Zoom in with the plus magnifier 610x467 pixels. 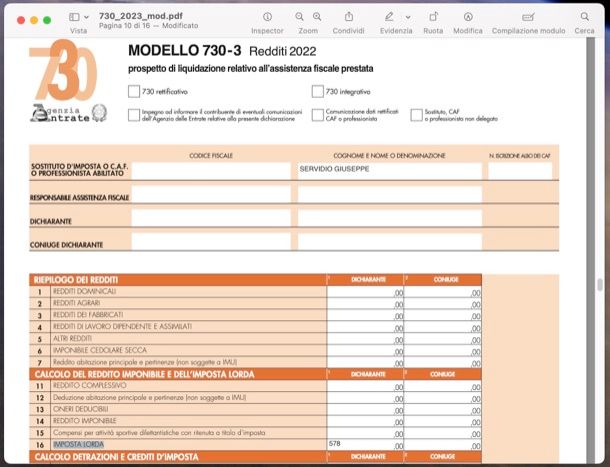click(x=317, y=17)
